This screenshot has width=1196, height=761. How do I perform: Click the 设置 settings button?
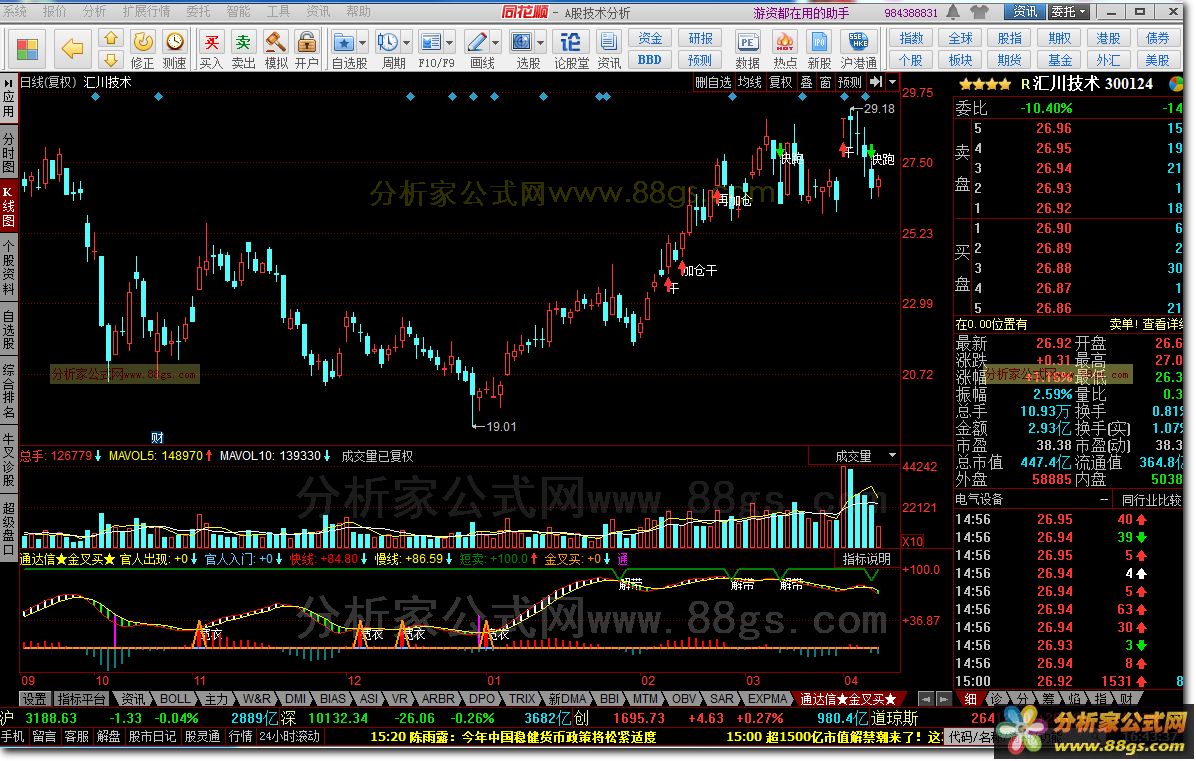click(34, 698)
